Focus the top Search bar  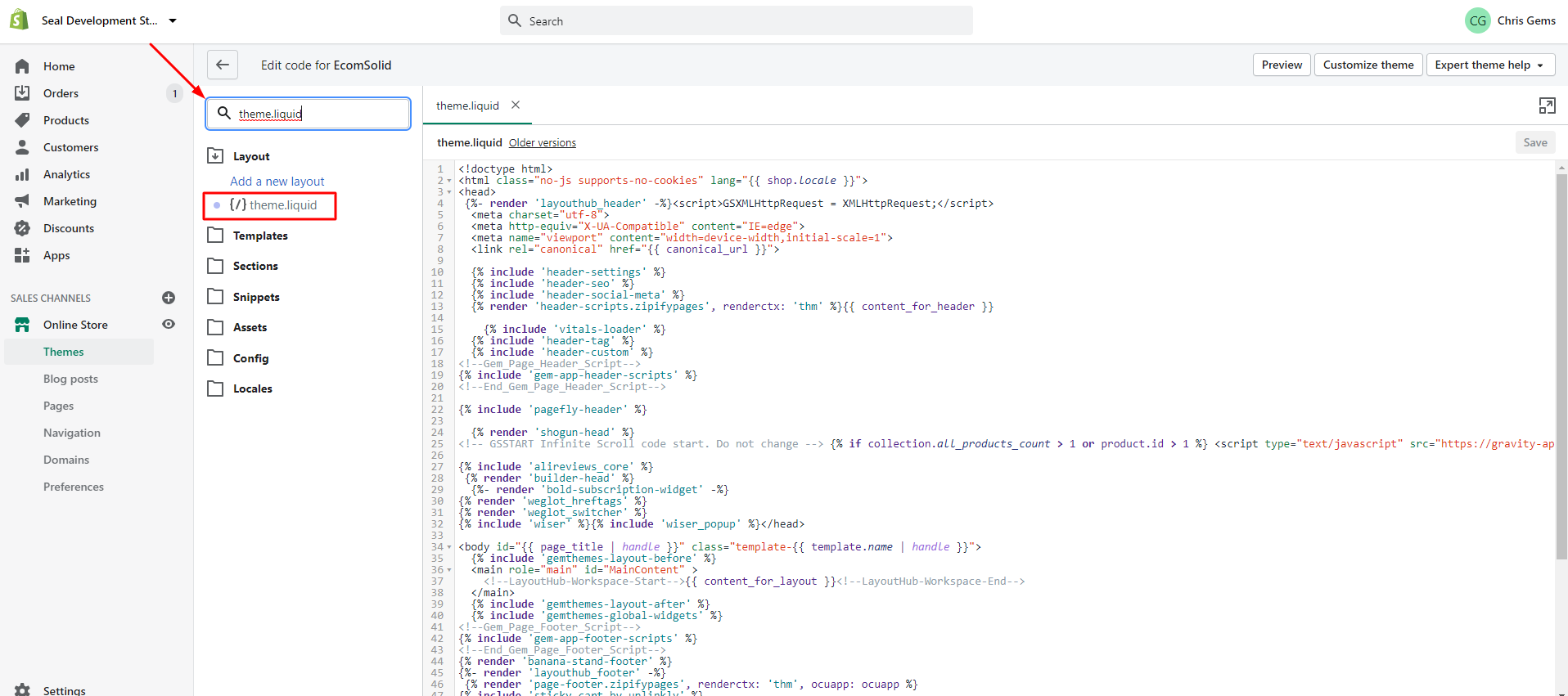(x=736, y=20)
